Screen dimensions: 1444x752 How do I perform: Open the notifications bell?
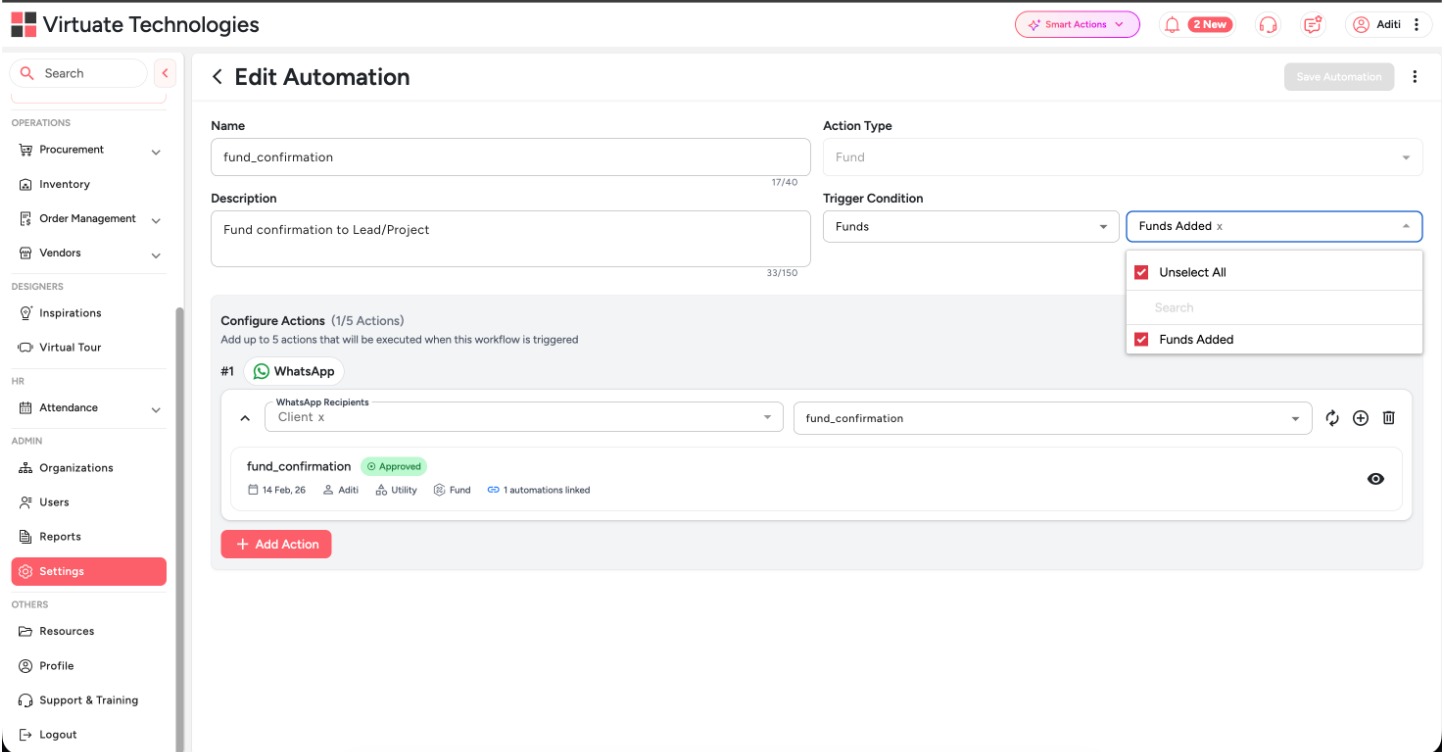pyautogui.click(x=1173, y=24)
